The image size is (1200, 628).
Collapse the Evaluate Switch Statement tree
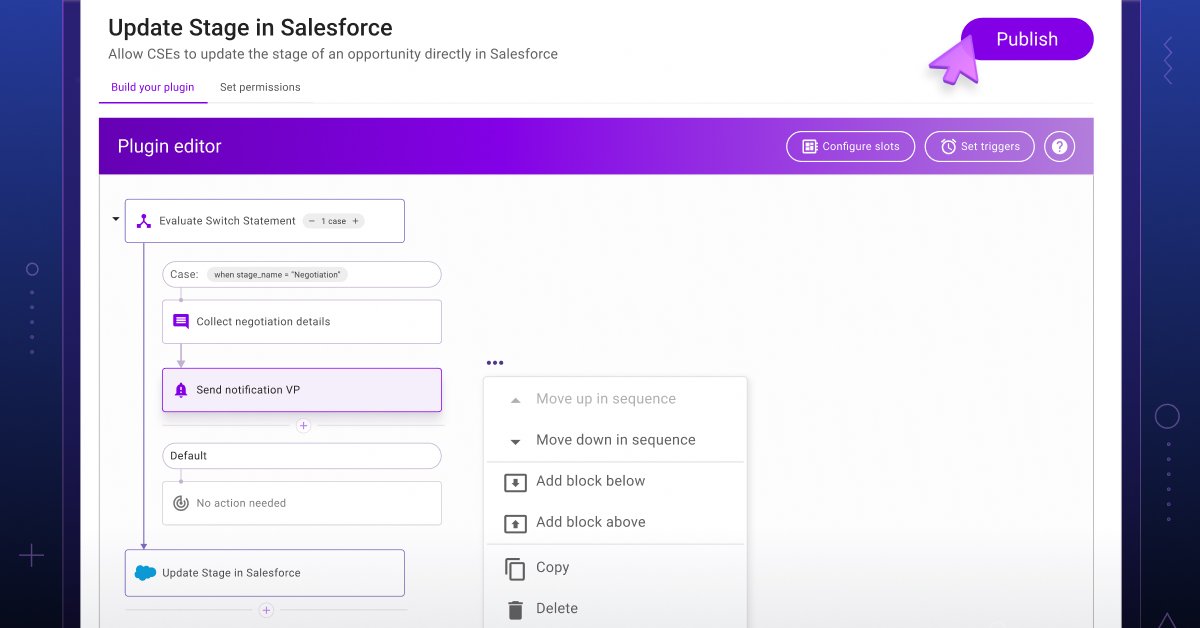pyautogui.click(x=116, y=219)
